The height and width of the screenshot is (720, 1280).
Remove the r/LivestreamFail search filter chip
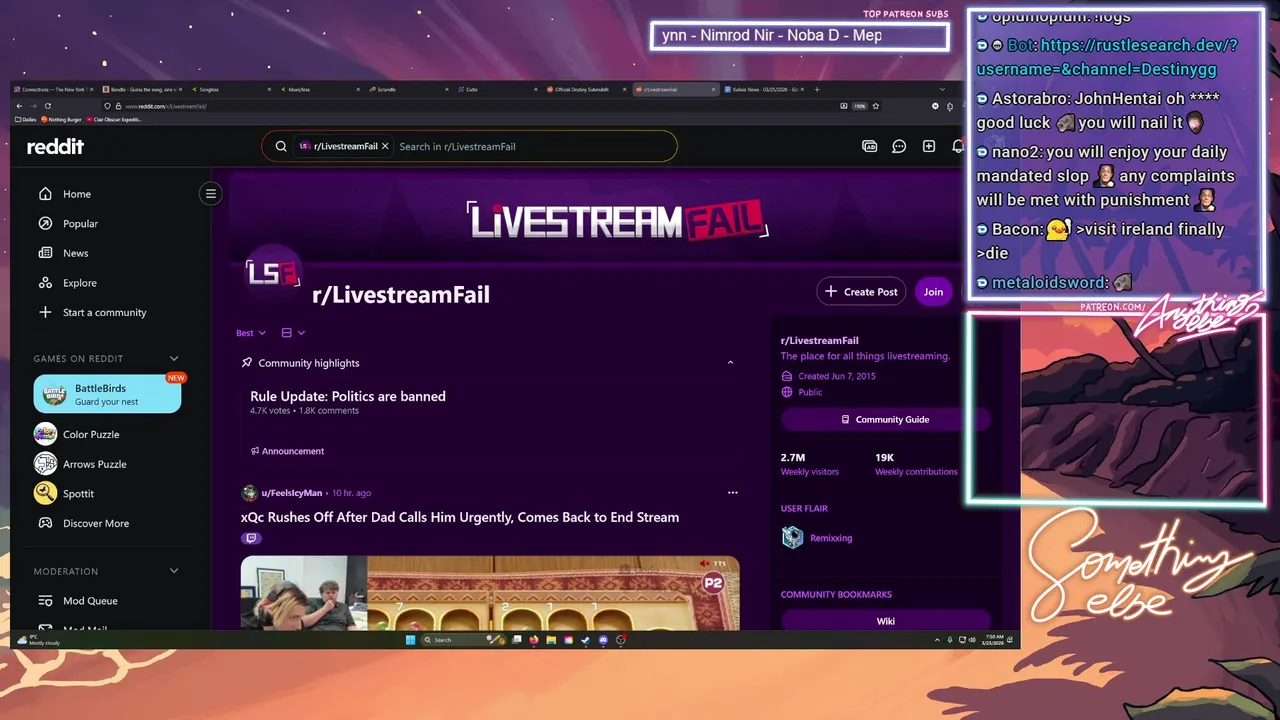[385, 146]
